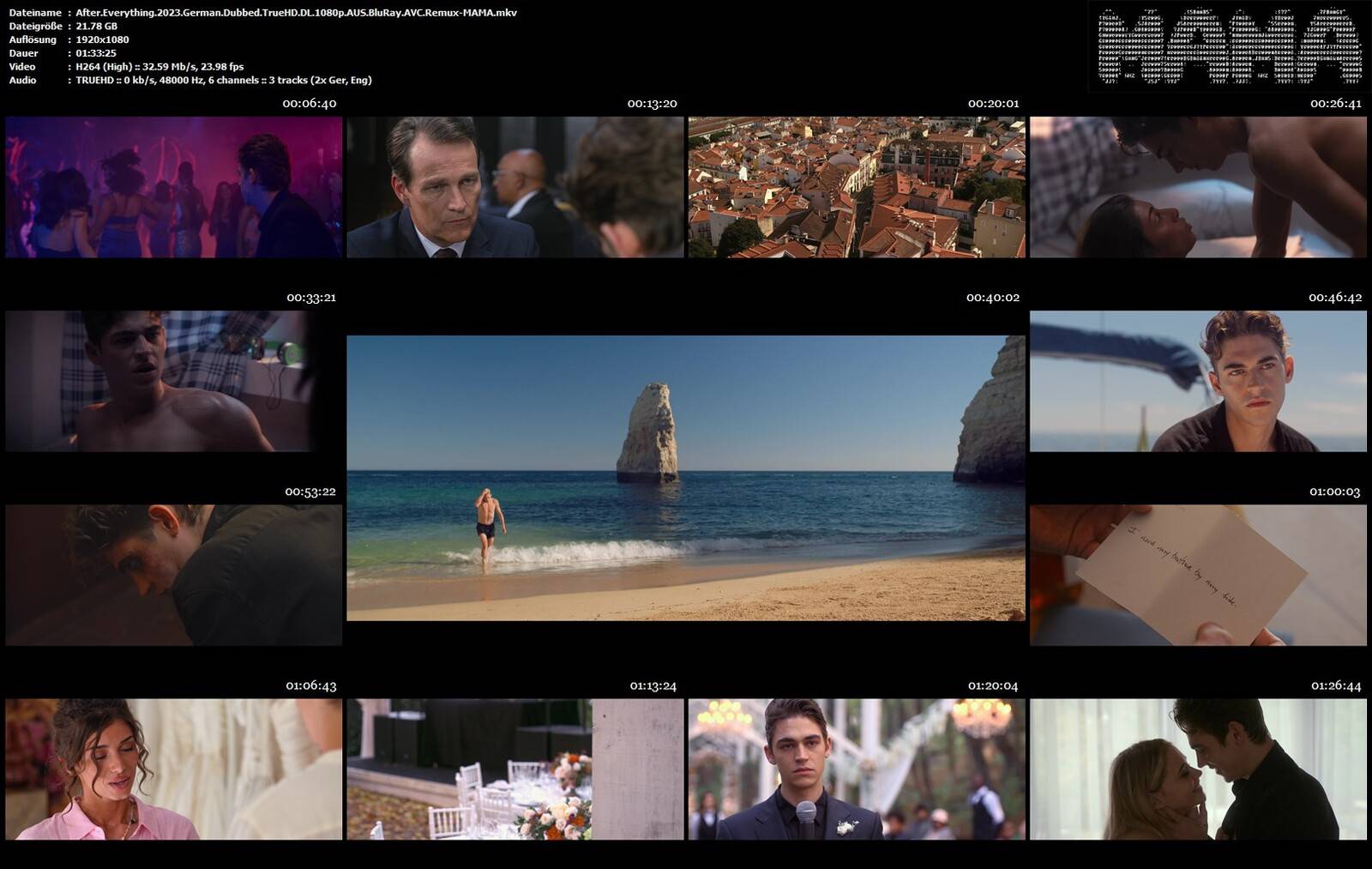Viewport: 1372px width, 869px height.
Task: Click the Dateiname label
Action: 35,13
